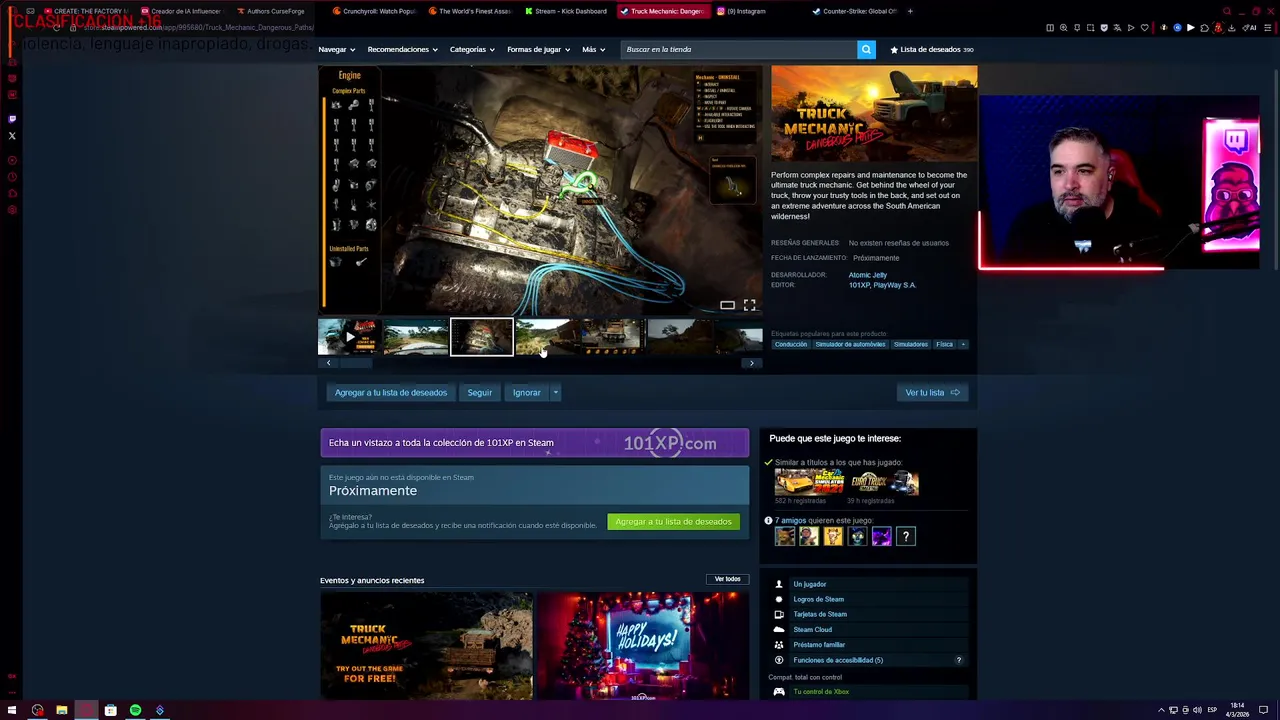
Task: Click the theater mode icon on media viewer
Action: pos(728,305)
